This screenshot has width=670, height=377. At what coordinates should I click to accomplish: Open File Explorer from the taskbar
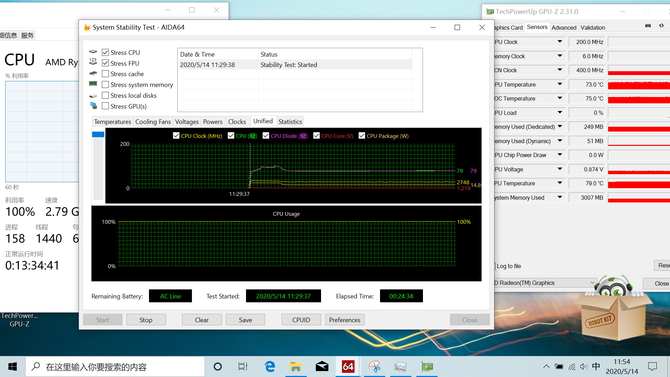pos(295,366)
